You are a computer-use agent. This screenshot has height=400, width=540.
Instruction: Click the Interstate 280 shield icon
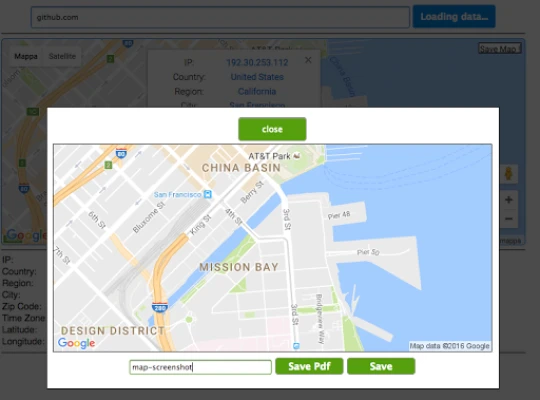click(160, 308)
